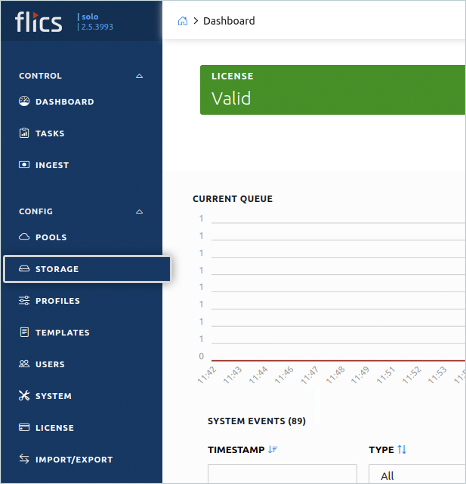Click the License card icon
The width and height of the screenshot is (466, 484).
[24, 427]
